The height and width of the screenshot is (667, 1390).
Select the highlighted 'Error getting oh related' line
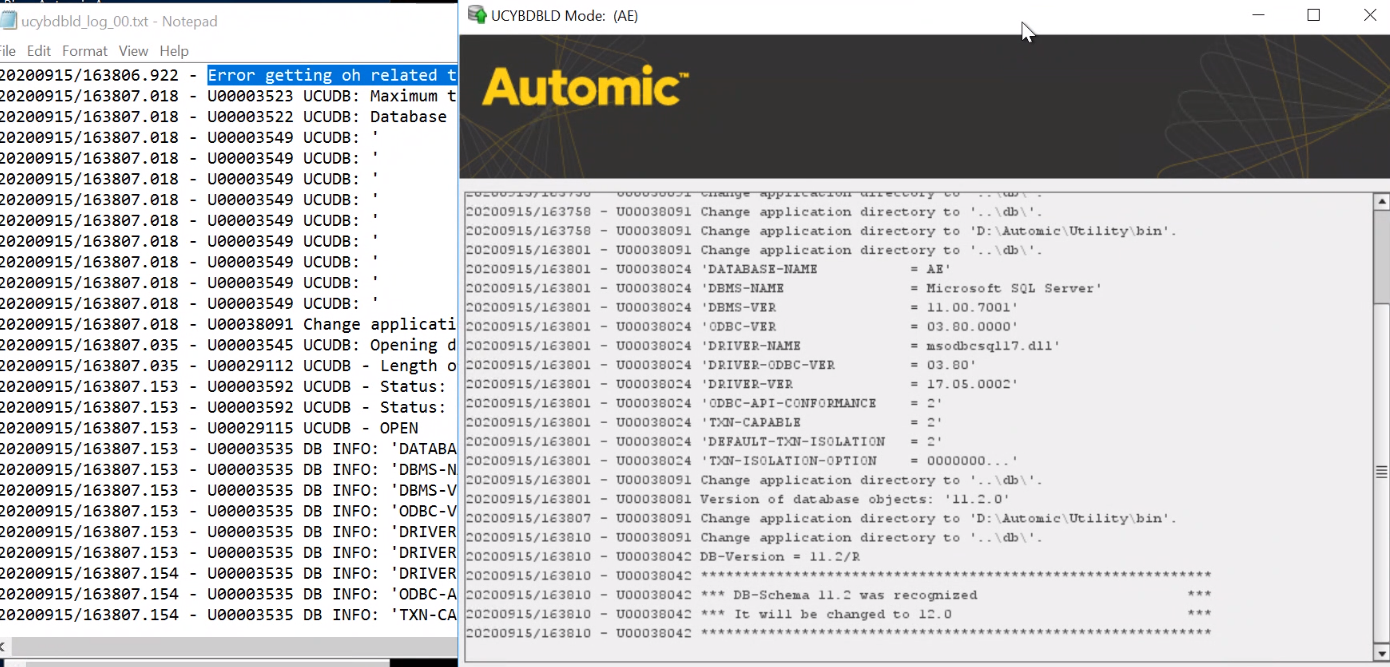(x=330, y=74)
